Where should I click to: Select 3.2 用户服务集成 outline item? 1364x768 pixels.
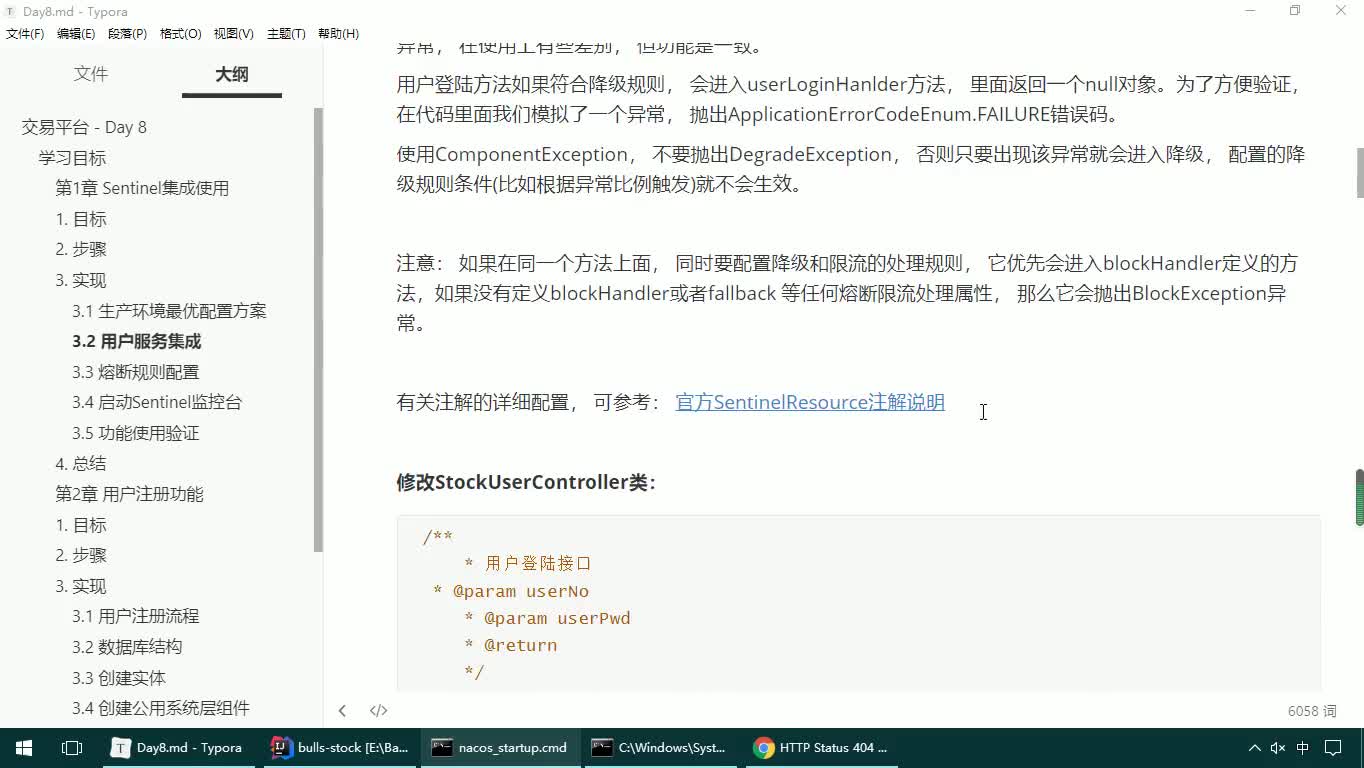[136, 341]
